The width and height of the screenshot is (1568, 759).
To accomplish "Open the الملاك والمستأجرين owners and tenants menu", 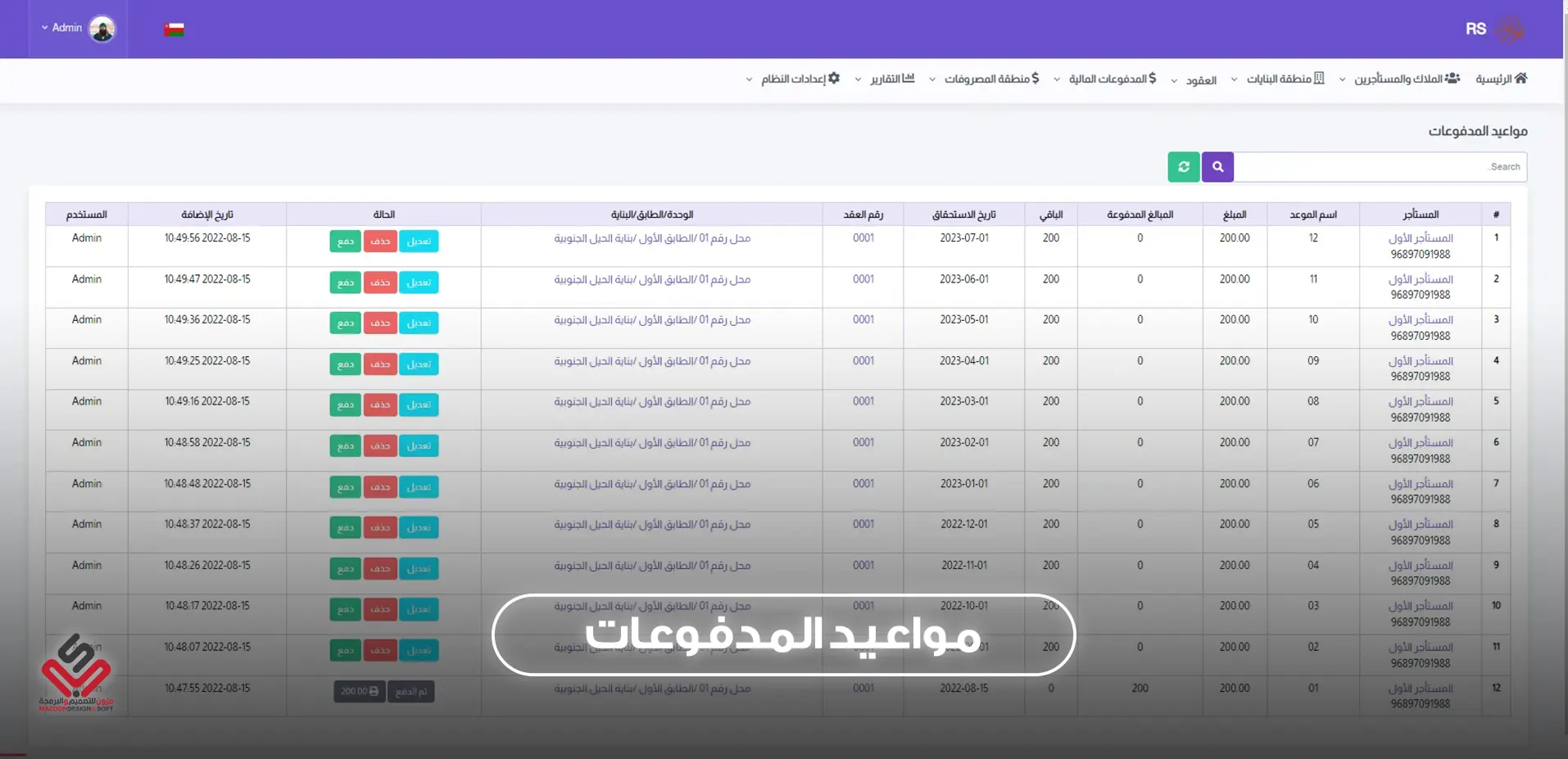I will point(1400,79).
